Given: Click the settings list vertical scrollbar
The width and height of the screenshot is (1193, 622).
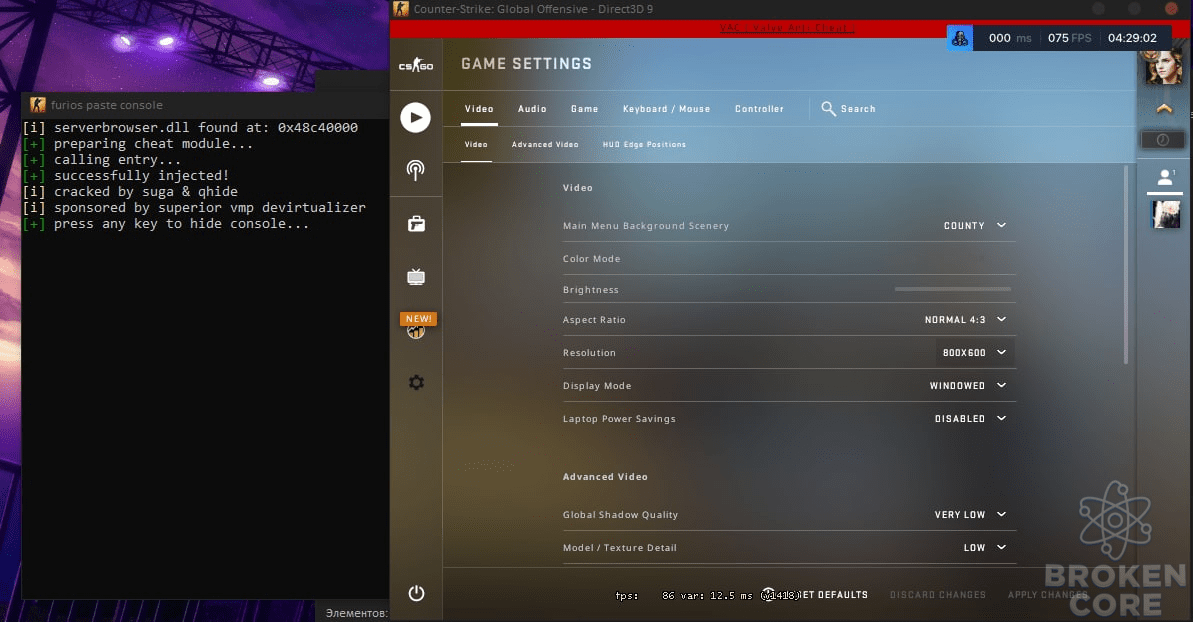Looking at the screenshot, I should coord(1126,264).
